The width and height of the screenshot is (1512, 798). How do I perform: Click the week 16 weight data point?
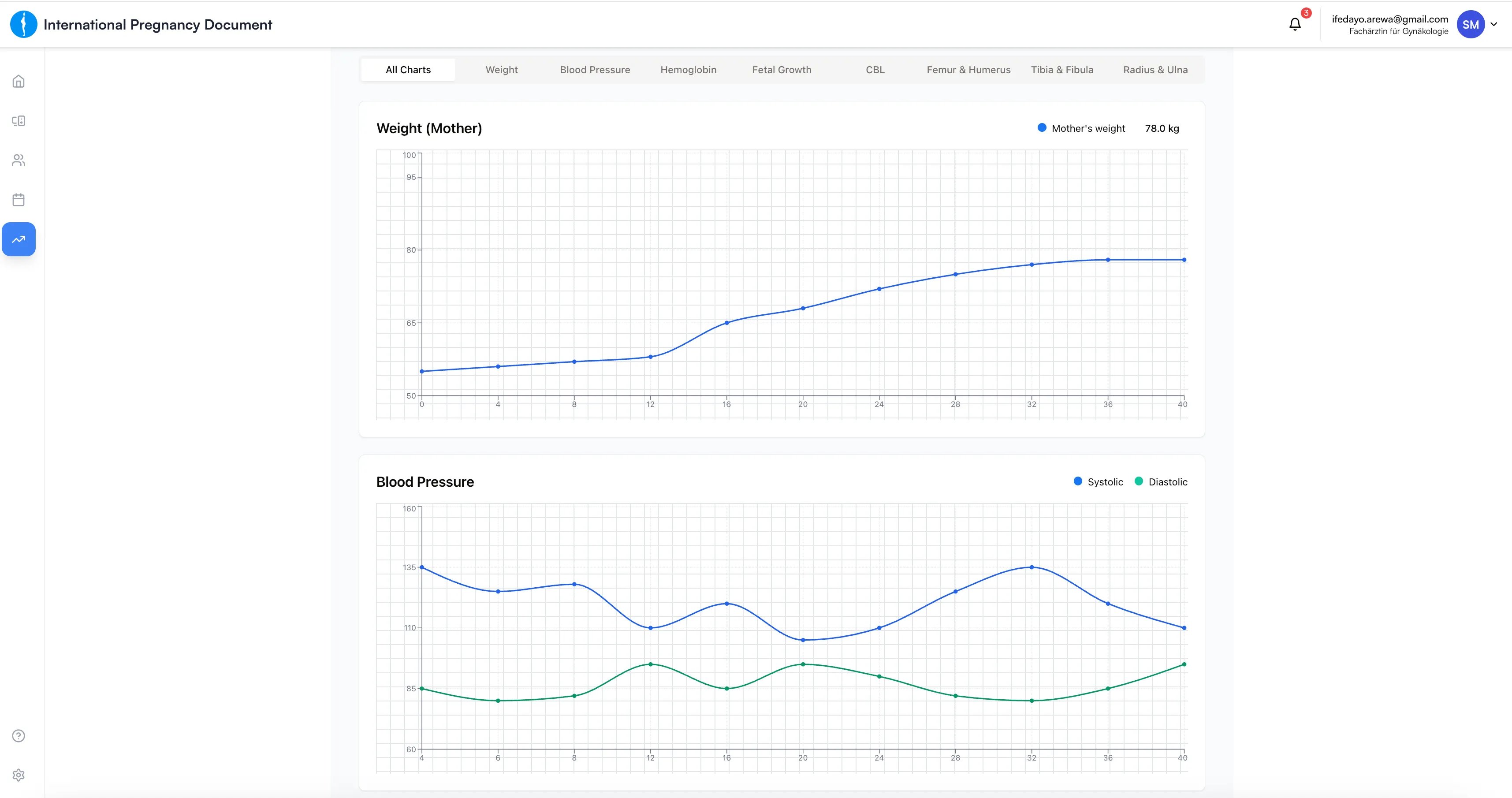pyautogui.click(x=726, y=323)
